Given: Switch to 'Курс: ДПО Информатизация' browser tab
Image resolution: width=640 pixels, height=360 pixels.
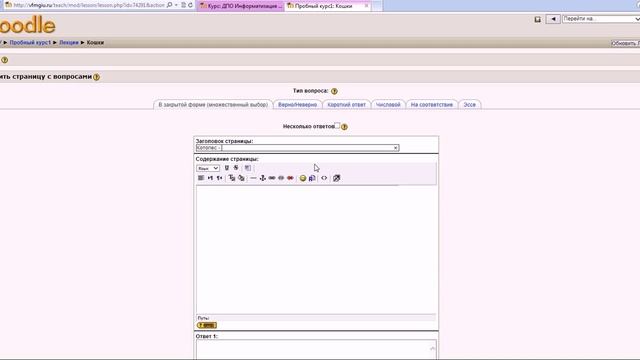Looking at the screenshot, I should coord(241,6).
